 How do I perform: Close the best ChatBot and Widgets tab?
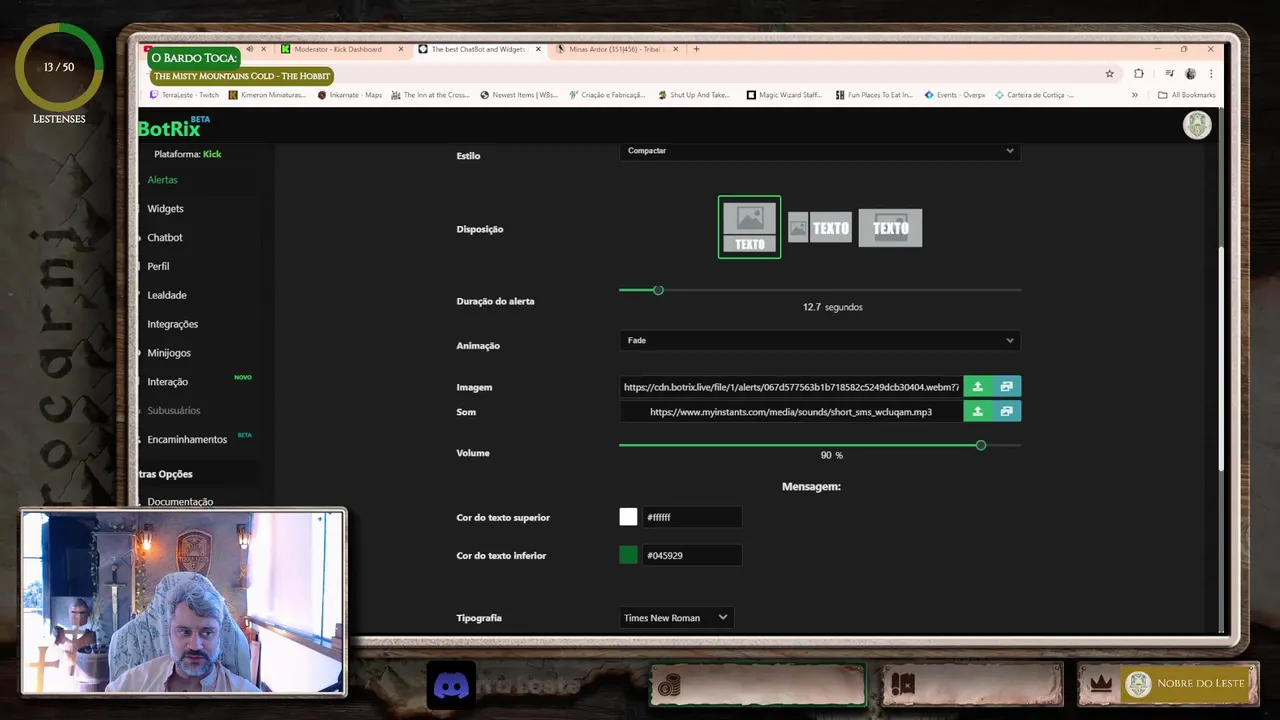[538, 49]
